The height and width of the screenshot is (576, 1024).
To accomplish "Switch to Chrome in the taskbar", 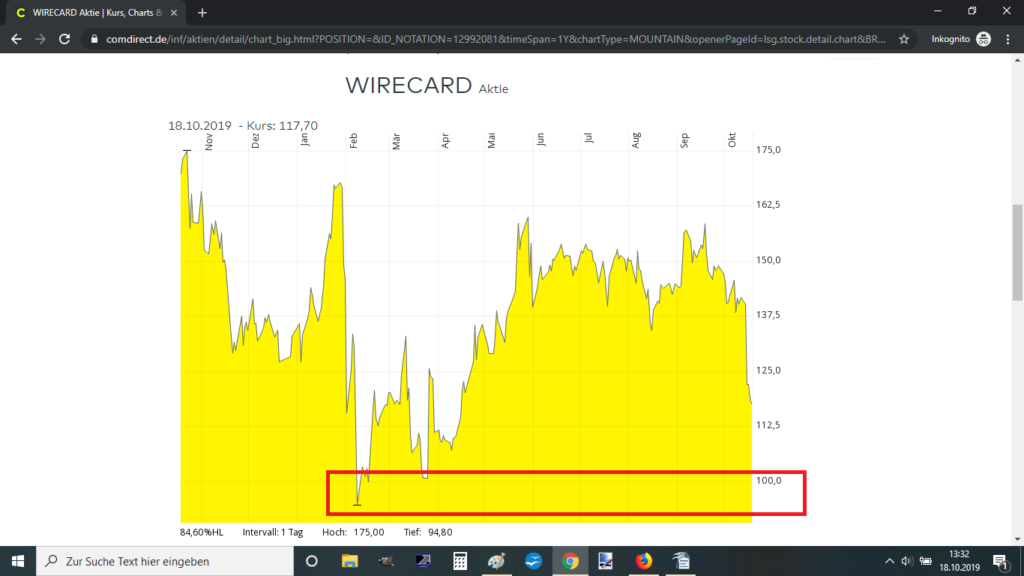I will pyautogui.click(x=570, y=561).
